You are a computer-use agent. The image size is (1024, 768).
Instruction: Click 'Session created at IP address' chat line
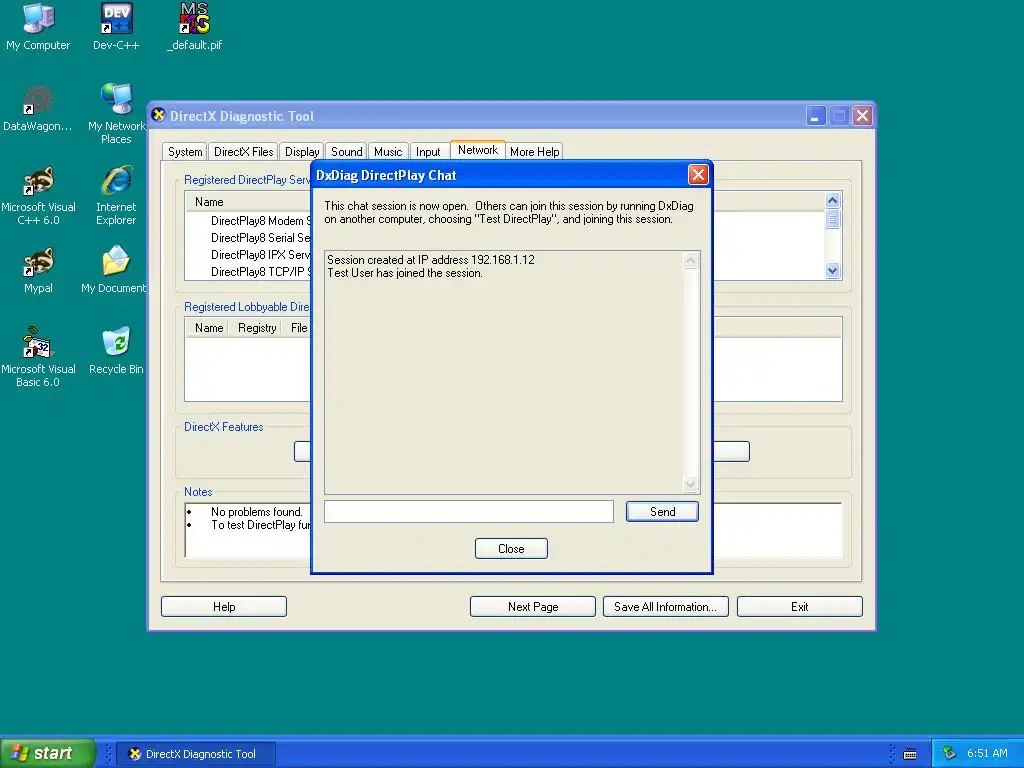431,260
